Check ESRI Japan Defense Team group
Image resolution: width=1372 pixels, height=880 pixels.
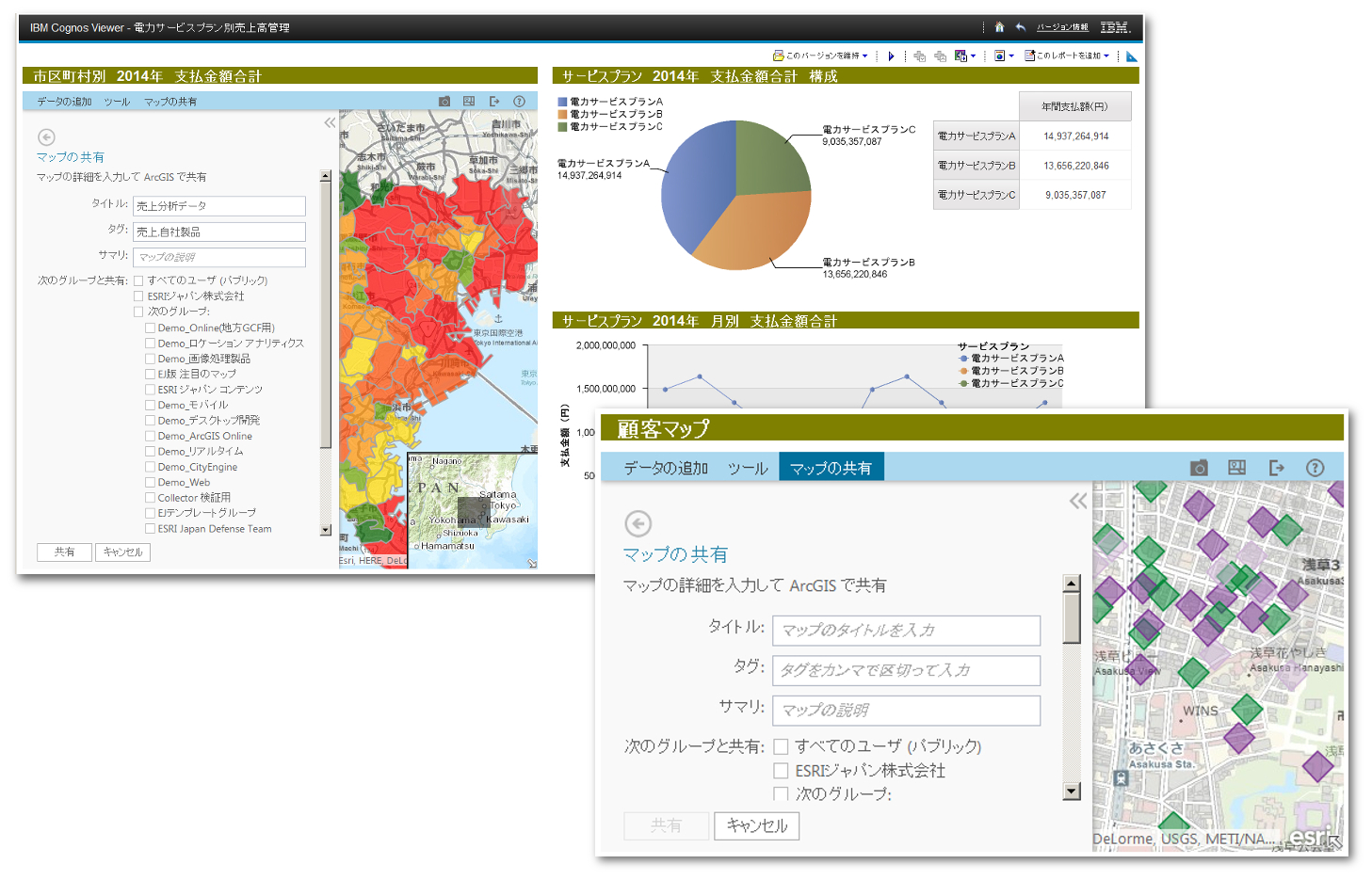tap(150, 529)
